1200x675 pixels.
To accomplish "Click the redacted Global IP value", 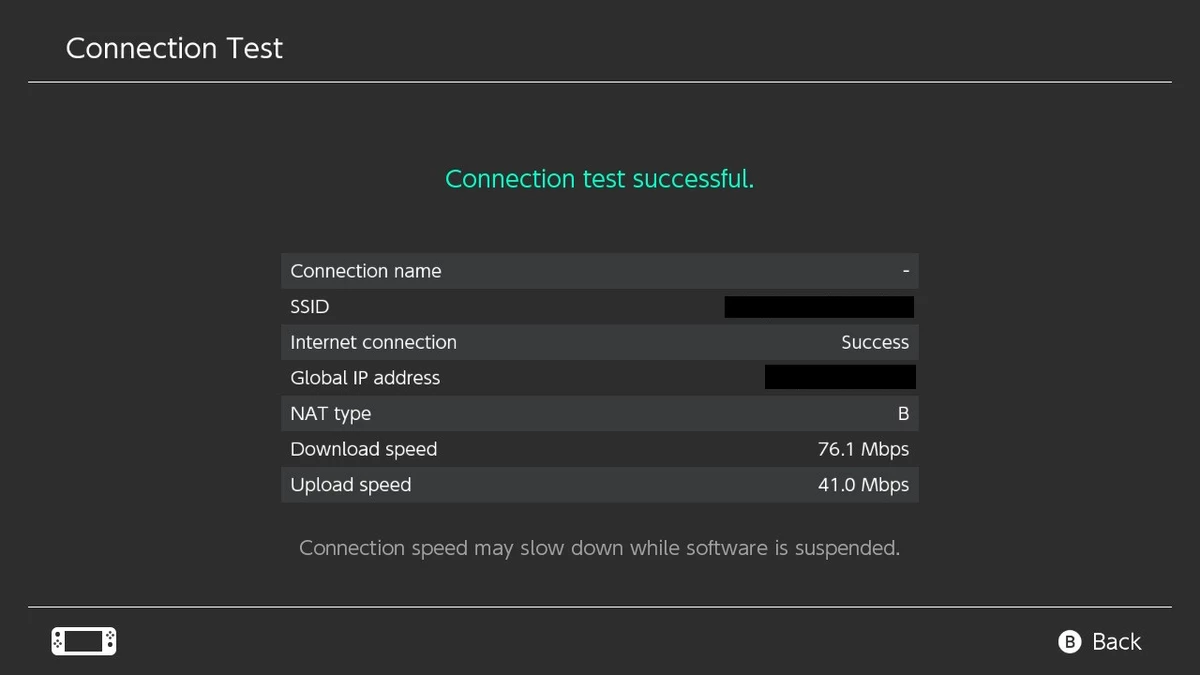I will pyautogui.click(x=840, y=377).
